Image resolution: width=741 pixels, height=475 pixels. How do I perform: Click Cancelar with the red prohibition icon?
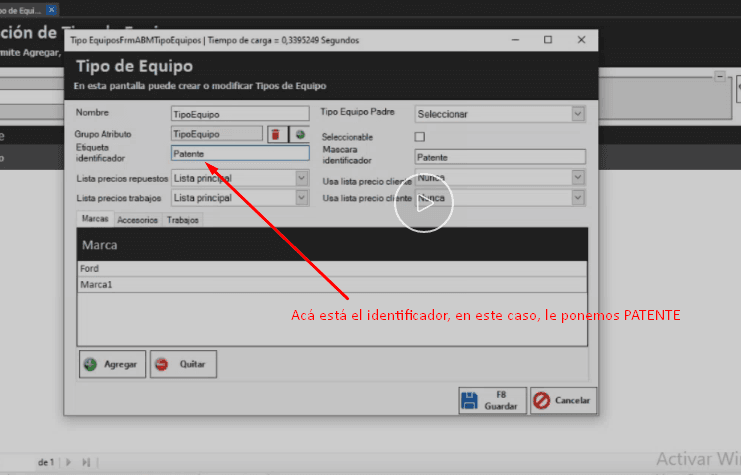pyautogui.click(x=563, y=401)
